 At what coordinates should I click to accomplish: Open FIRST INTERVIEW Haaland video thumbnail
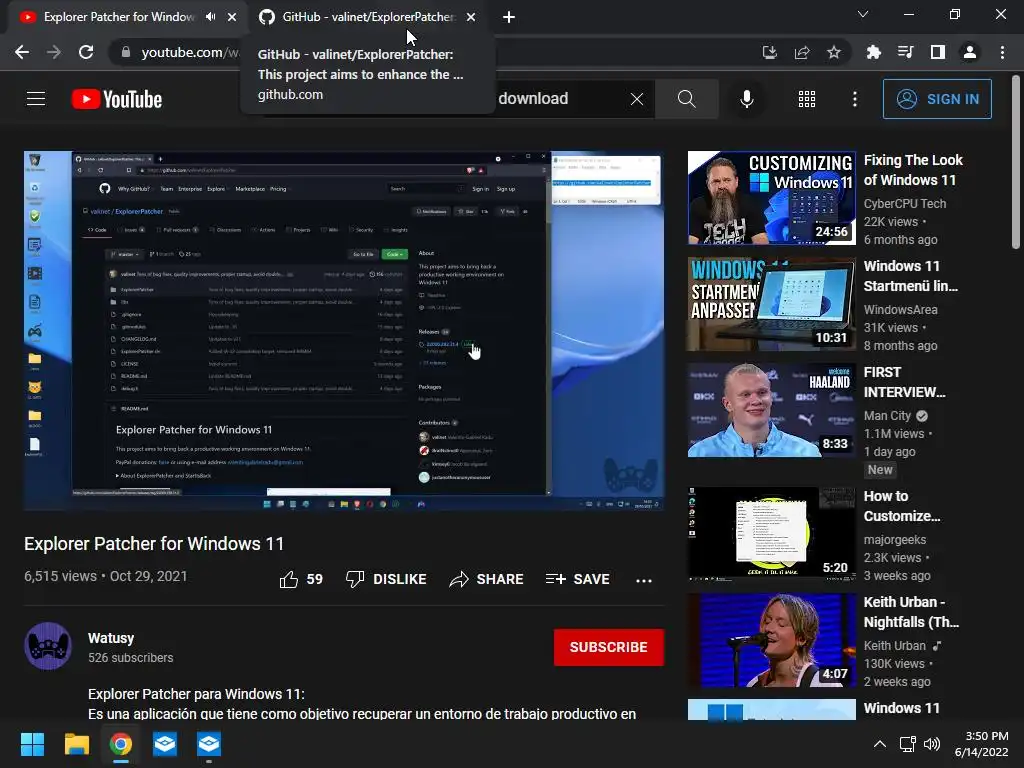pyautogui.click(x=771, y=410)
